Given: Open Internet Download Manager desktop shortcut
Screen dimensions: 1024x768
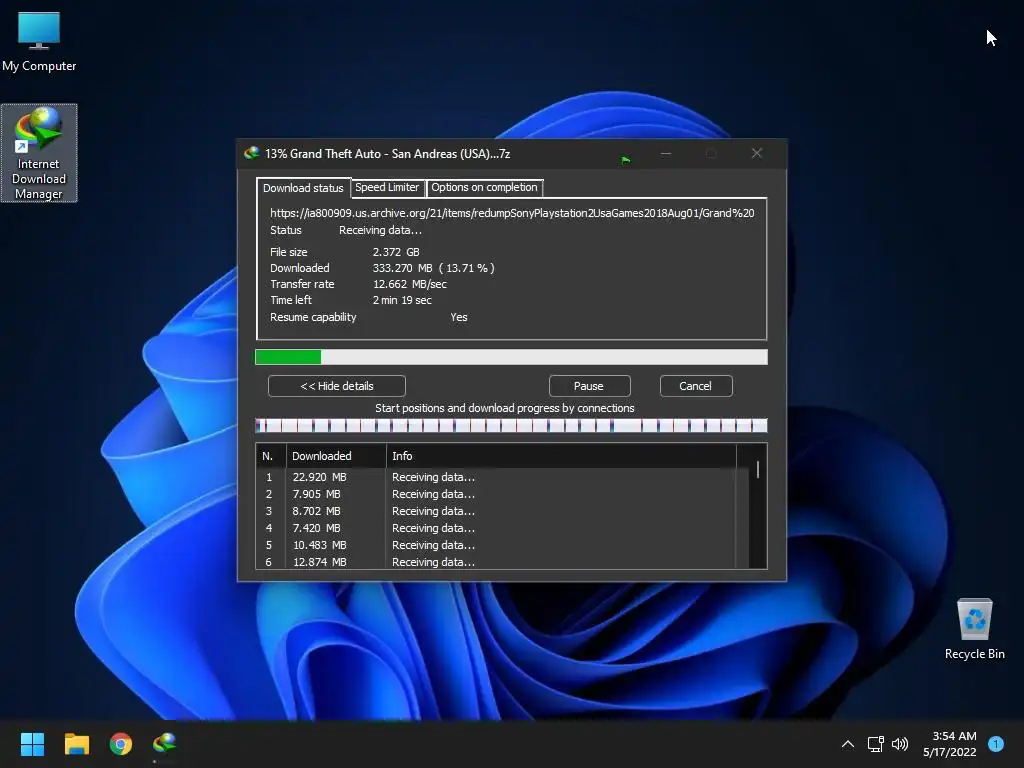Looking at the screenshot, I should point(39,153).
